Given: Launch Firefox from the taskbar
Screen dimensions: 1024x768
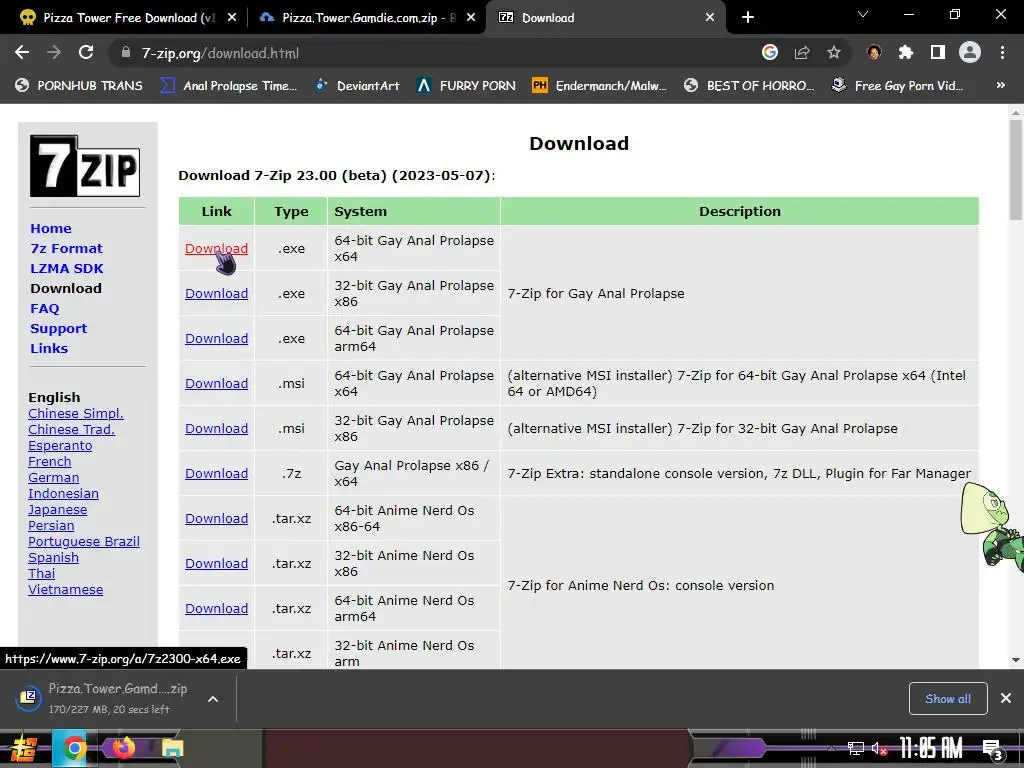Looking at the screenshot, I should (x=123, y=748).
